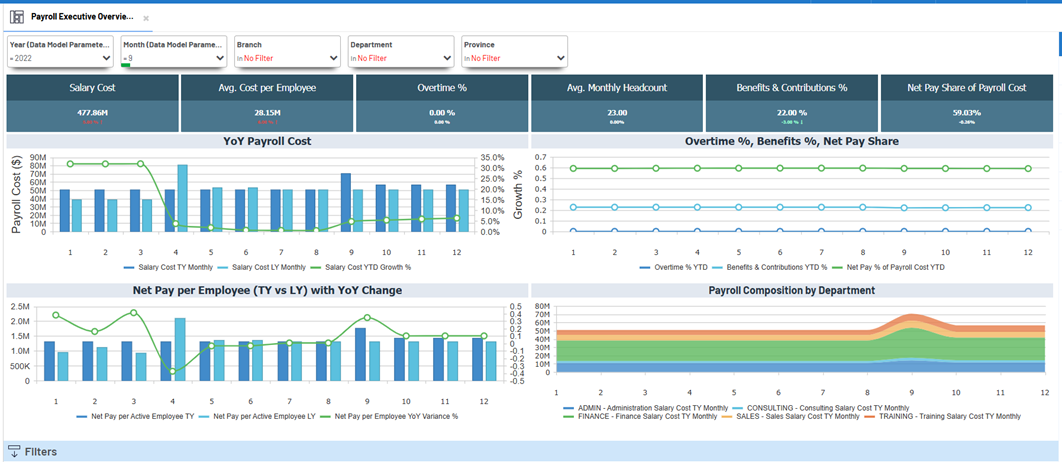Expand the Department filter dropdown
This screenshot has height=462, width=1062.
[x=447, y=58]
